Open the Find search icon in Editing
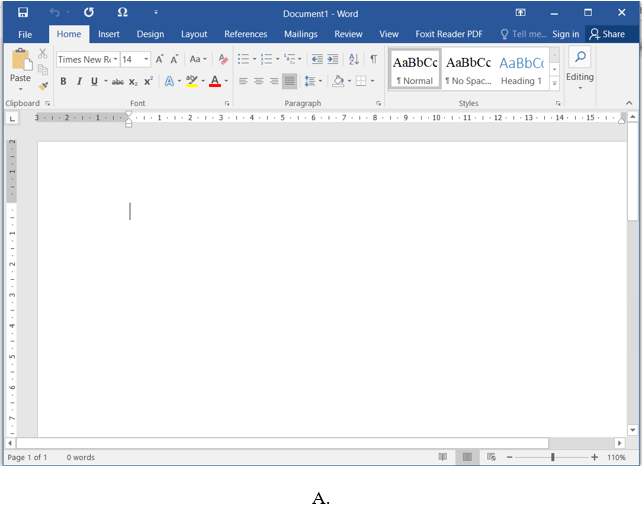The width and height of the screenshot is (642, 507). pos(579,58)
